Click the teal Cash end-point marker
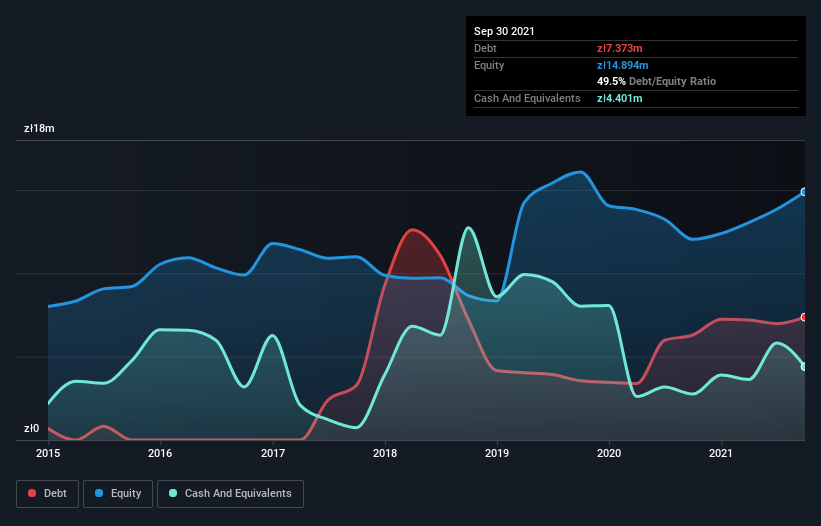 point(804,366)
